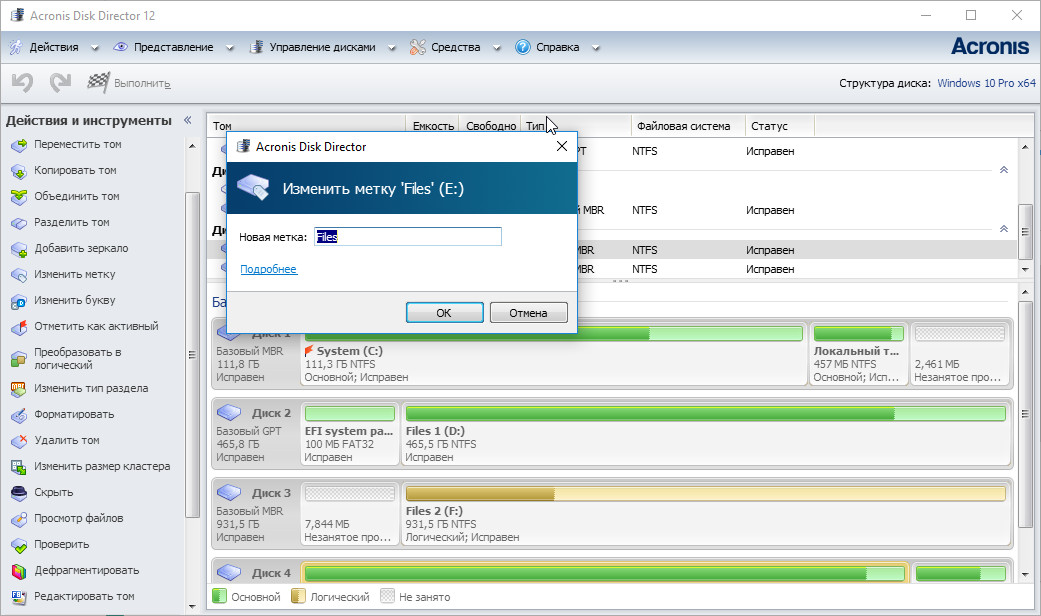
Task: Select Дефрагментировать icon
Action: (19, 571)
